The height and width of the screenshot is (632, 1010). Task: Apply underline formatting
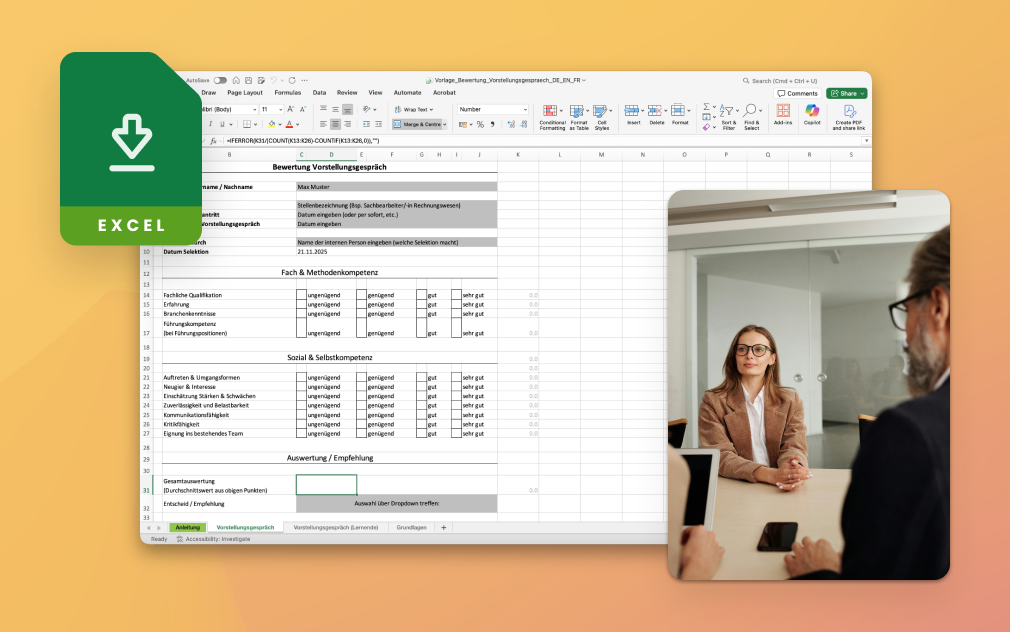(222, 124)
